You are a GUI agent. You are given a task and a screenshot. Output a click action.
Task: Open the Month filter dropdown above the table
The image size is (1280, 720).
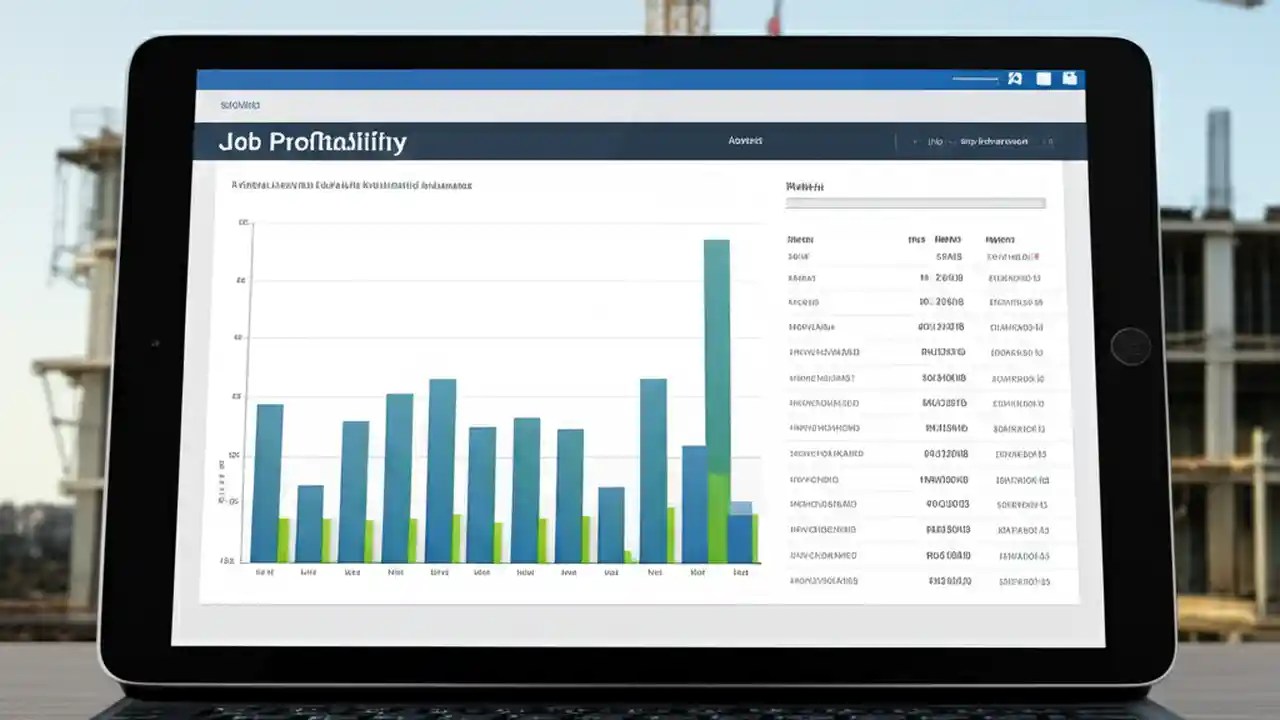pos(915,202)
